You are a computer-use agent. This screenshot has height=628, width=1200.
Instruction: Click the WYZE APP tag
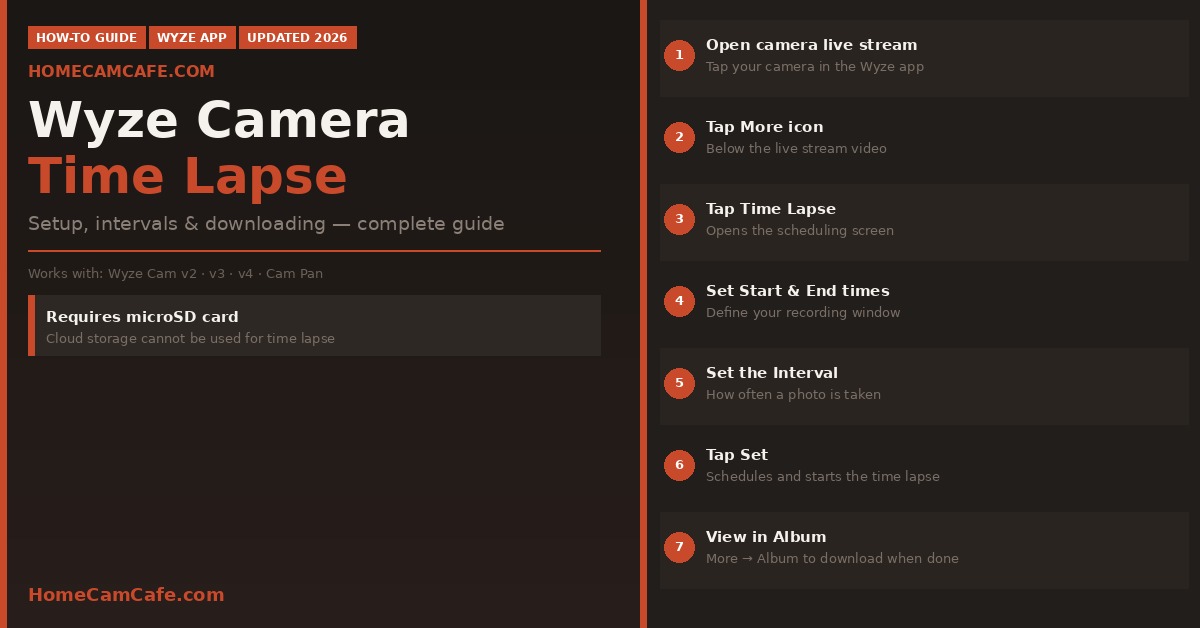[192, 38]
